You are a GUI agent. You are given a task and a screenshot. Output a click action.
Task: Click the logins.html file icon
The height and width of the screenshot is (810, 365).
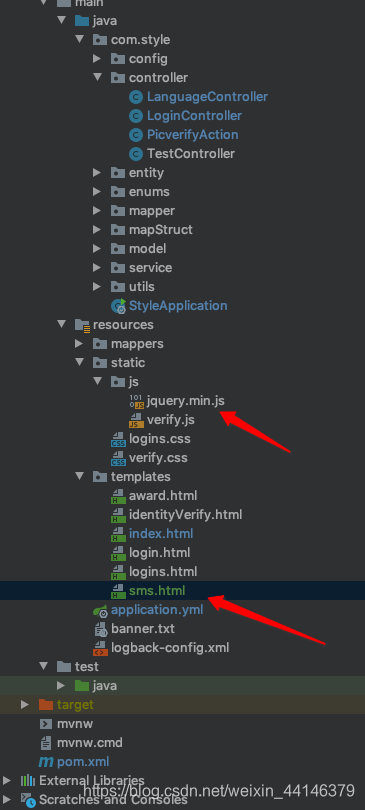click(x=119, y=572)
